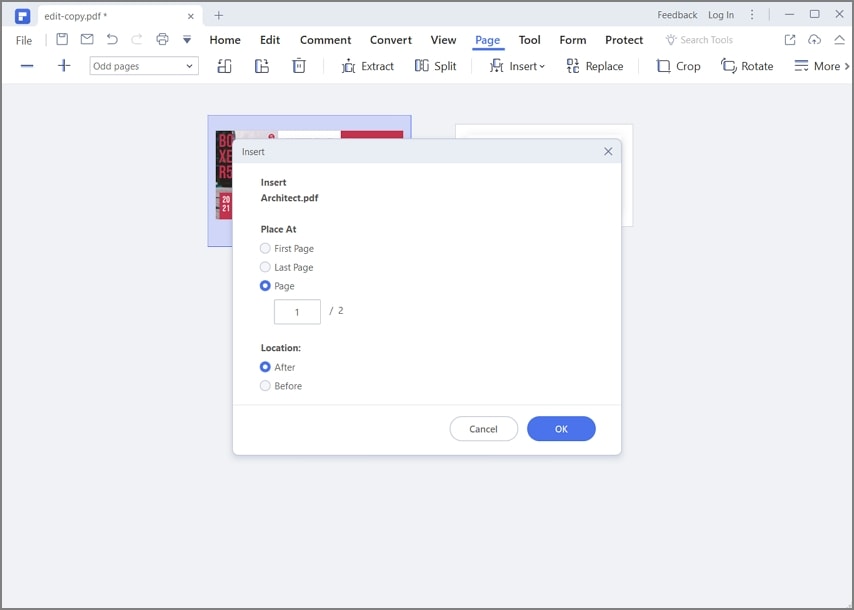Click the email envelope icon
Viewport: 854px width, 610px height.
click(87, 40)
